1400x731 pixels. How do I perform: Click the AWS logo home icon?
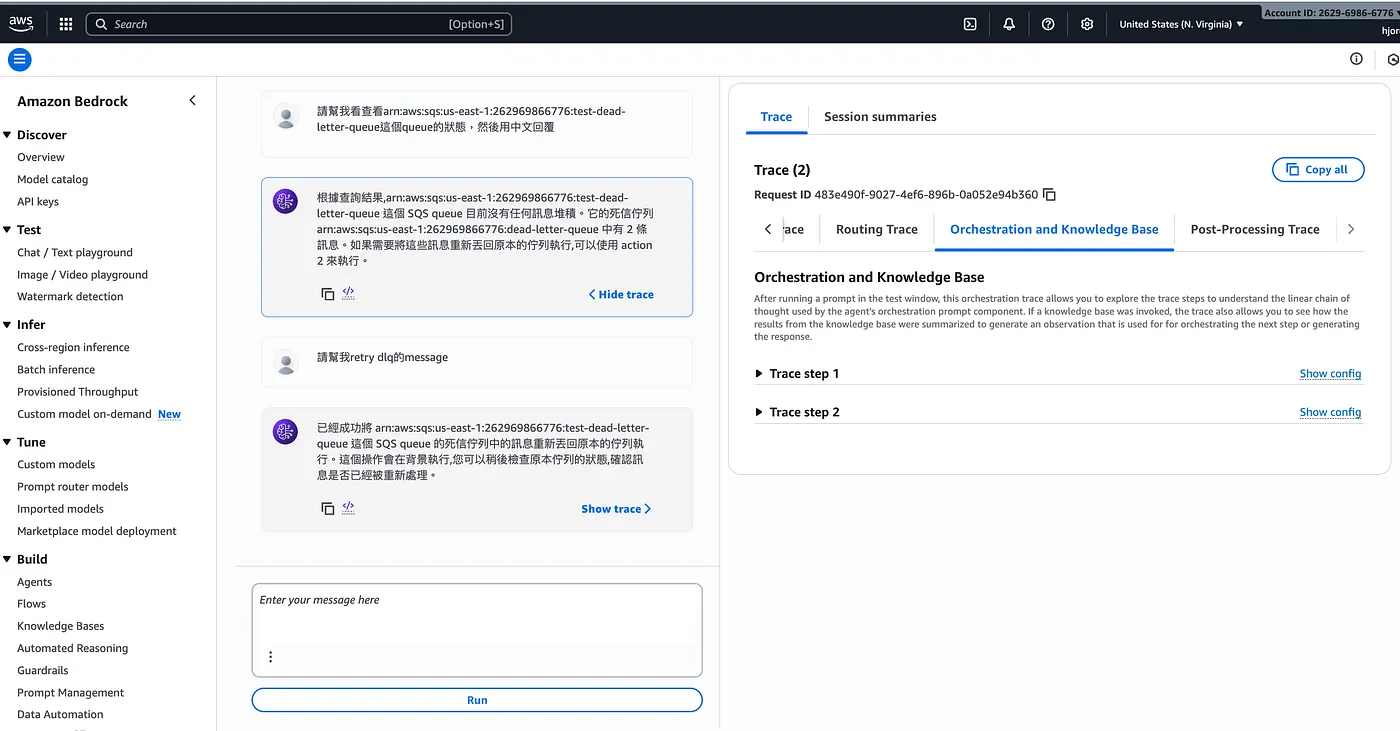[21, 24]
